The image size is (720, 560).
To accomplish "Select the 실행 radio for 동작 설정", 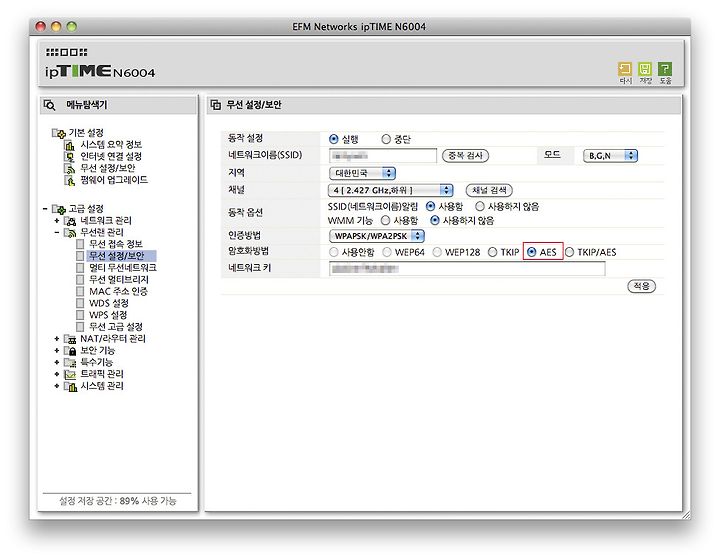I will coord(334,139).
